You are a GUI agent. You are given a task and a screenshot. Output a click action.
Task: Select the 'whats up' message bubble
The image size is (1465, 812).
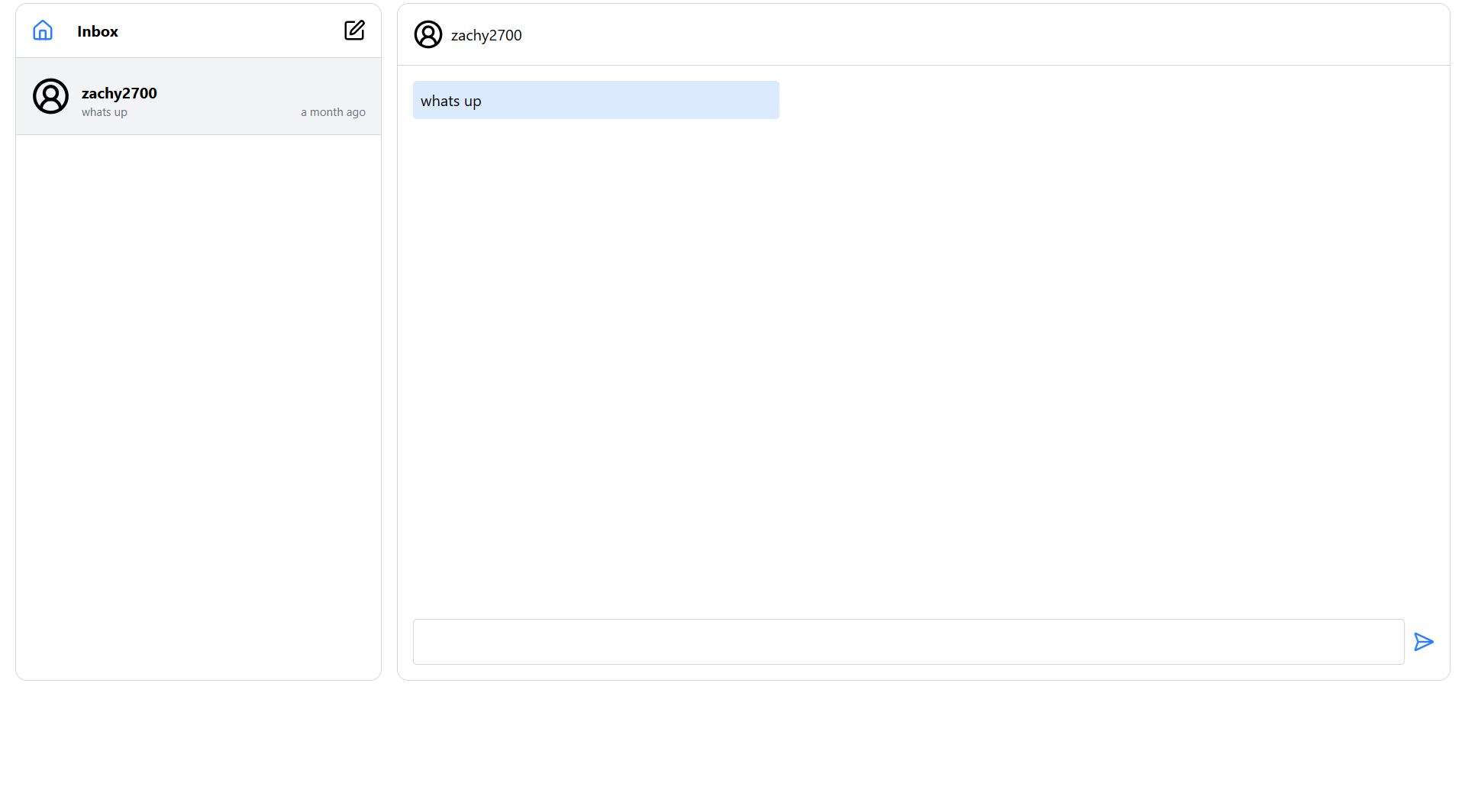click(596, 100)
